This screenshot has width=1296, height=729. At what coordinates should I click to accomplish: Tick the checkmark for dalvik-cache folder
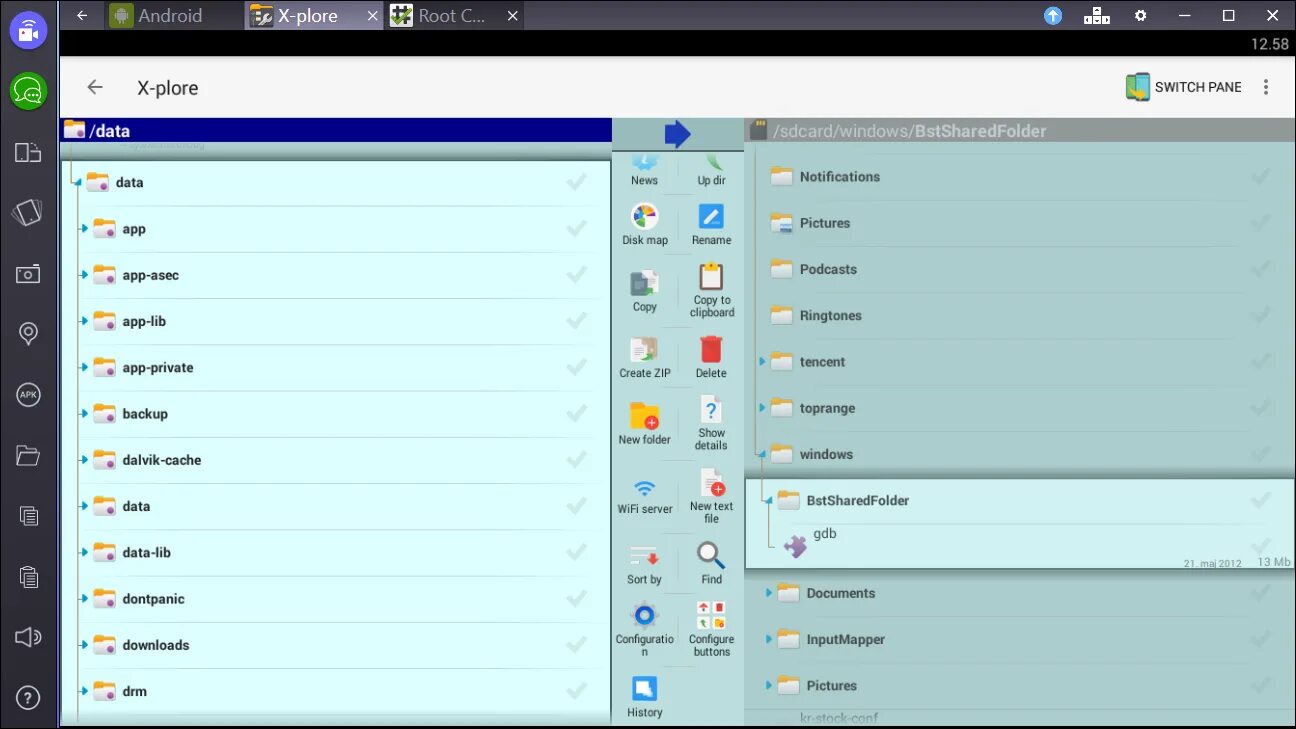[x=577, y=459]
